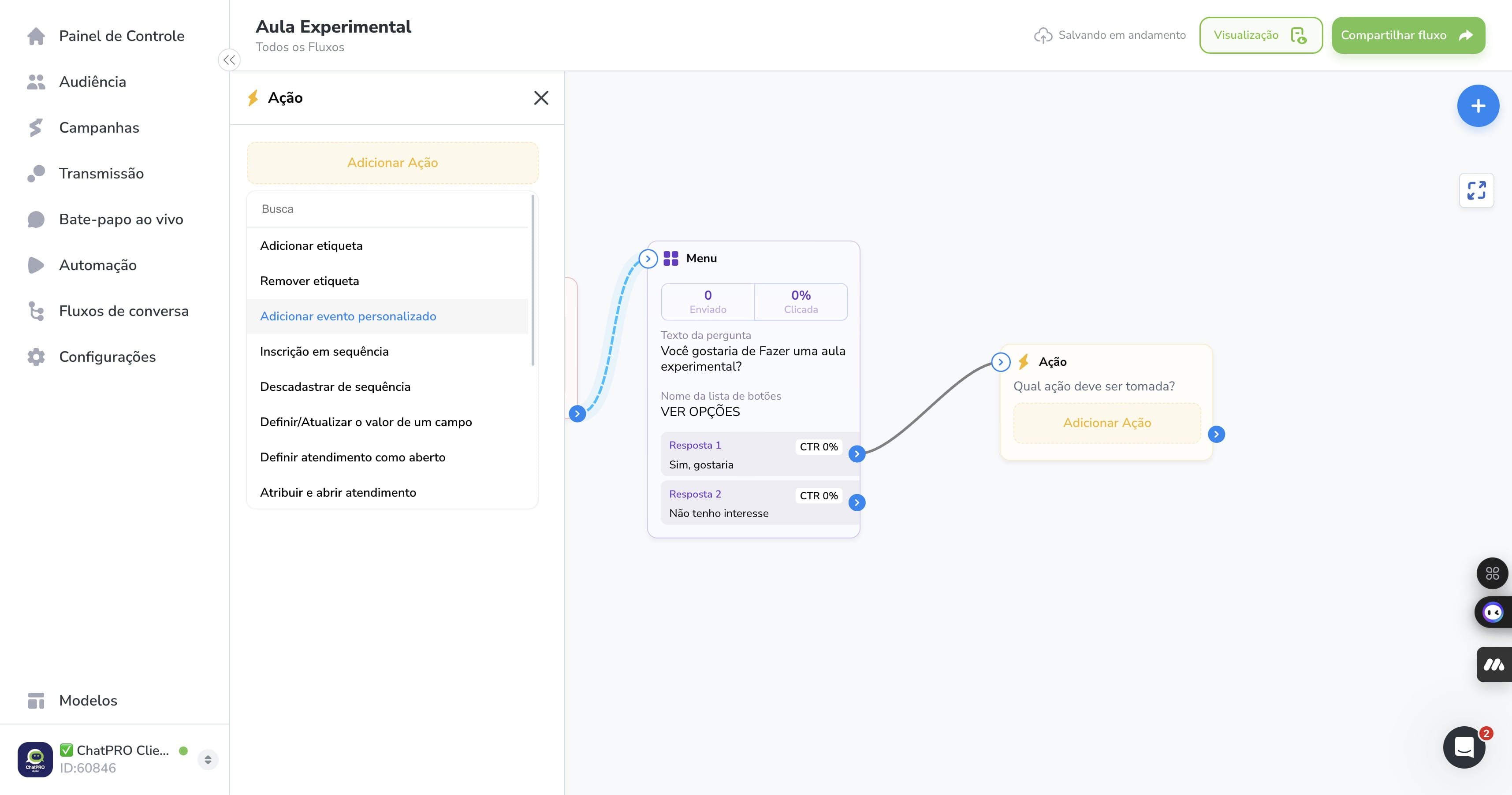Click the Menu node input connector
Viewport: 1512px width, 795px height.
tap(648, 258)
